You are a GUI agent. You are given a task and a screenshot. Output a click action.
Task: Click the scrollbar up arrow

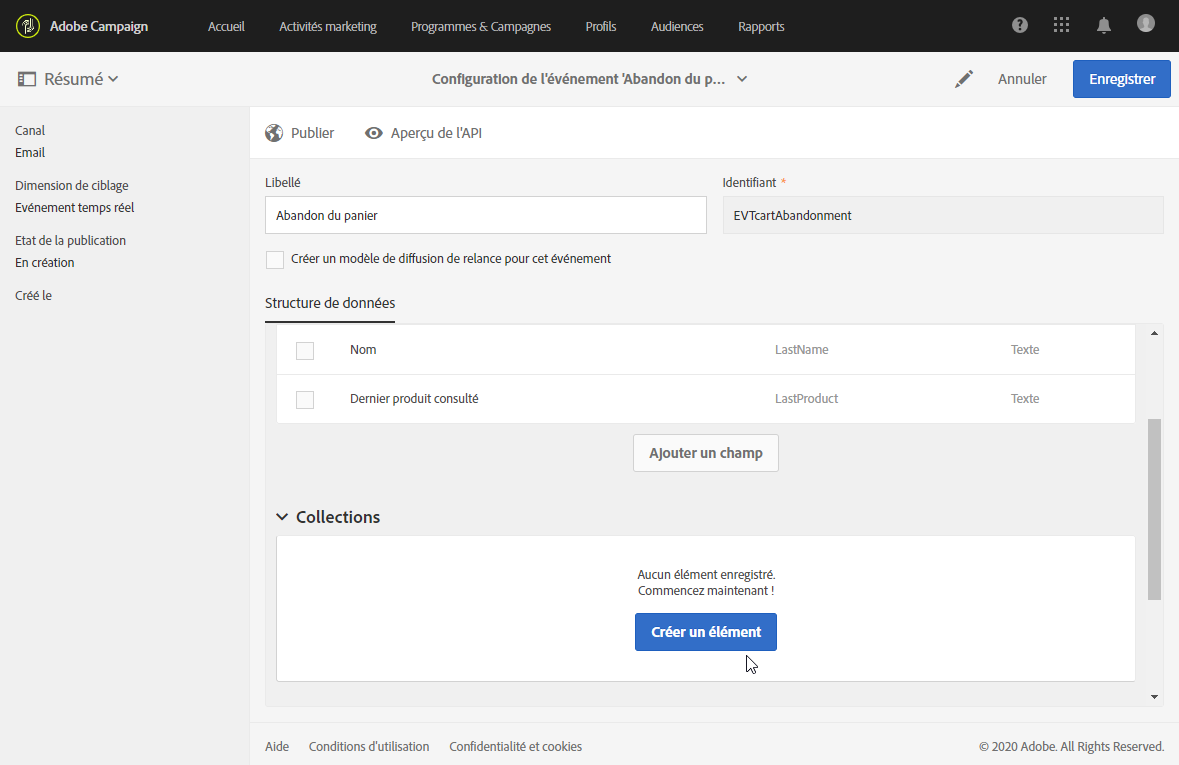click(x=1154, y=332)
